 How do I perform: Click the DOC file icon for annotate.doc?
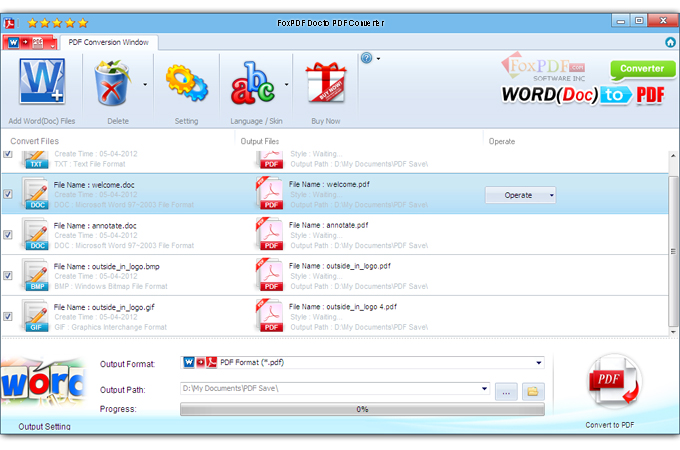tap(36, 235)
